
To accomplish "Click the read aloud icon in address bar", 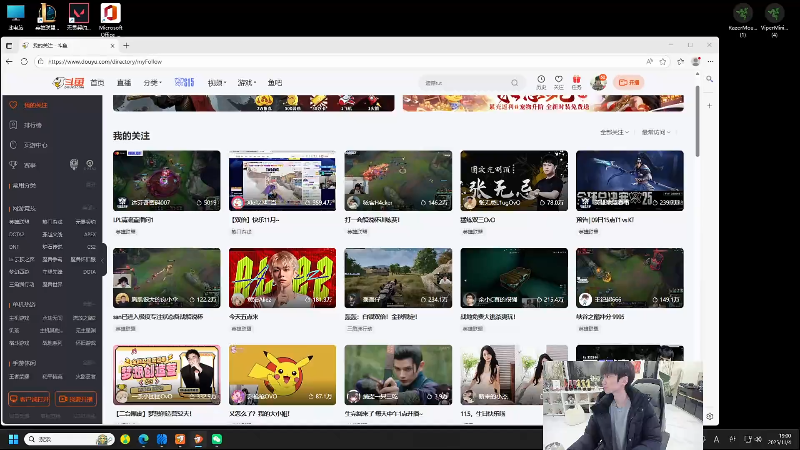I will [649, 62].
